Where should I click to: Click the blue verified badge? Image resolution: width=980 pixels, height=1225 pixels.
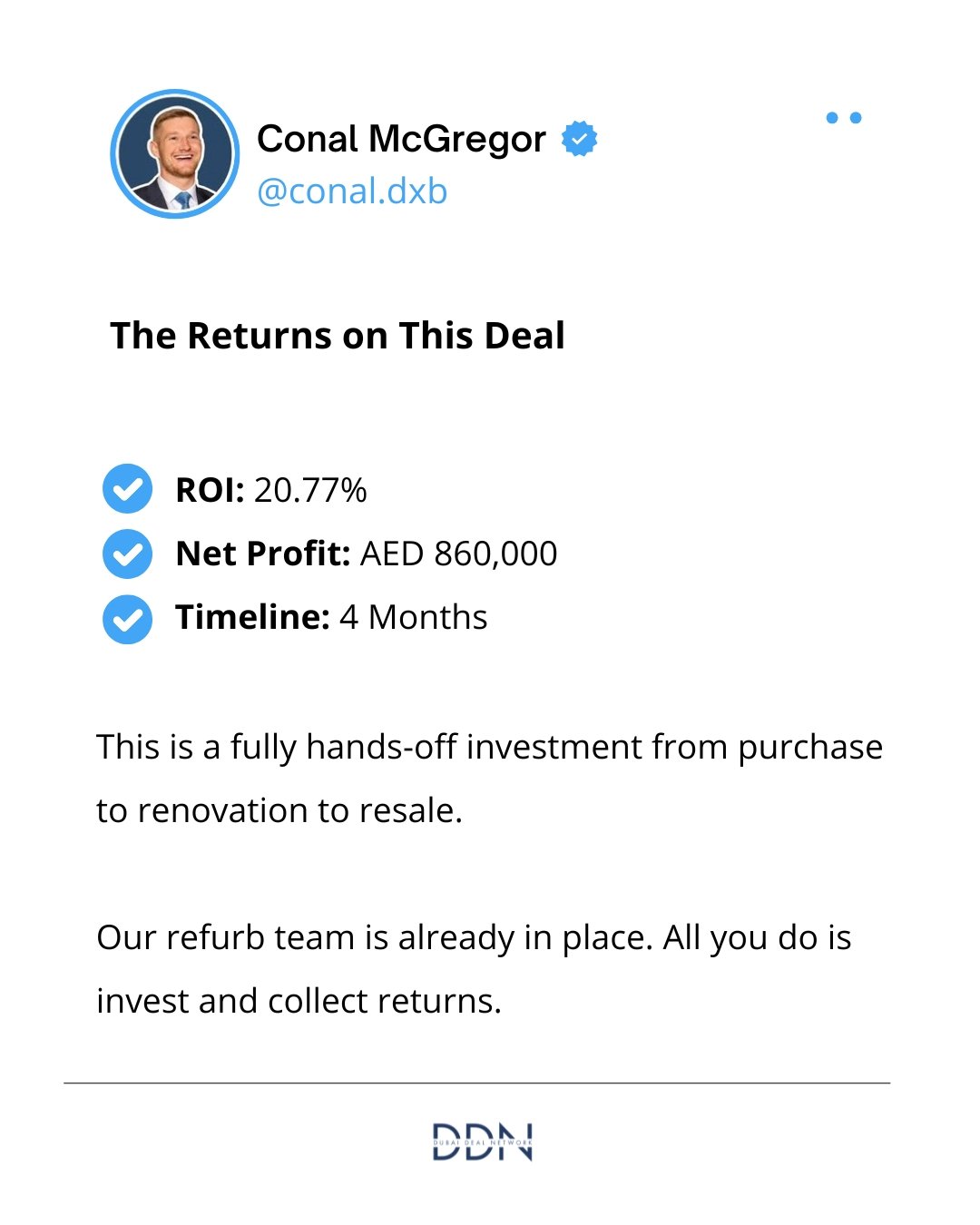[579, 139]
